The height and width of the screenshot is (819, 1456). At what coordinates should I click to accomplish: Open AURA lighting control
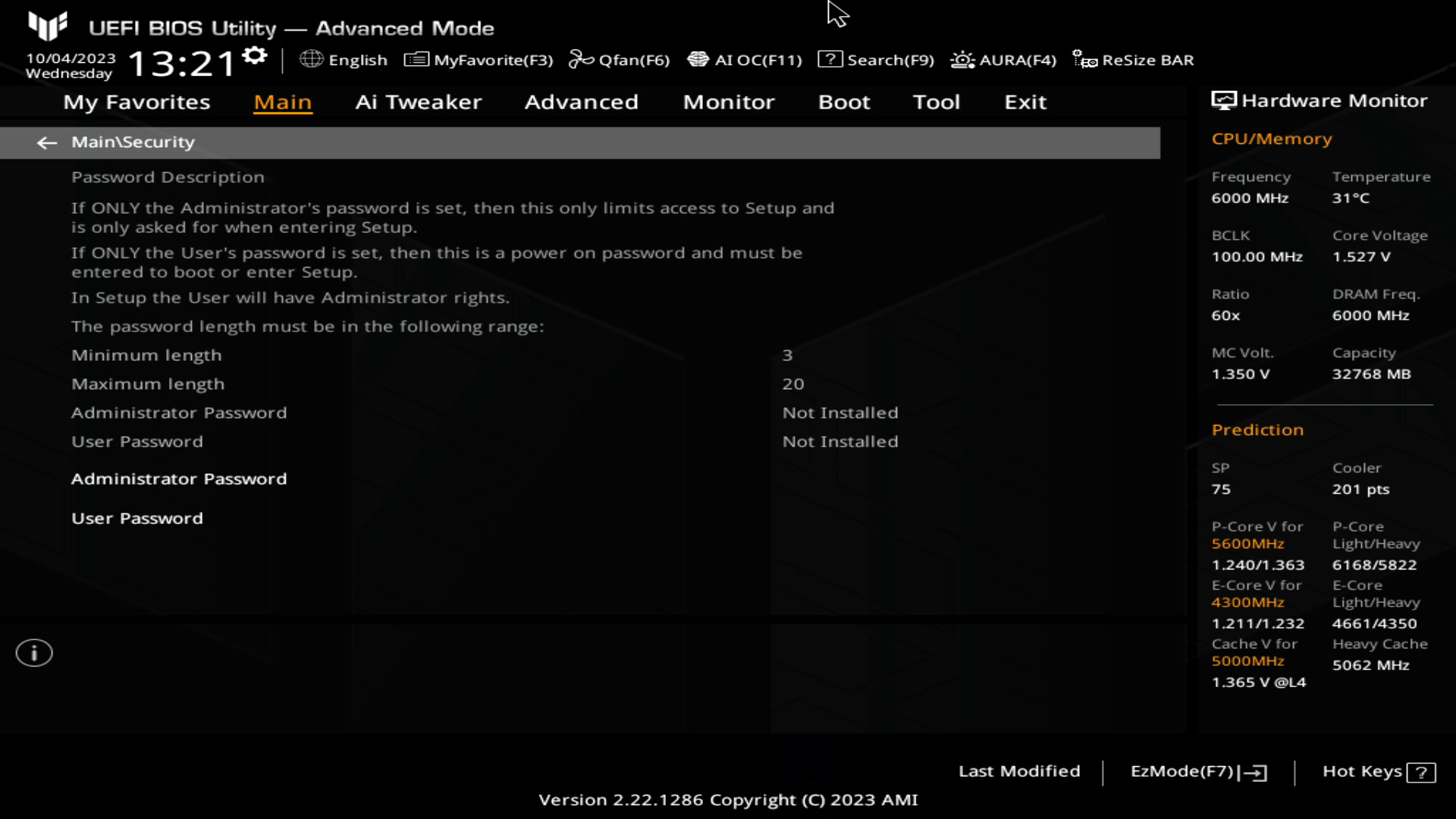1002,60
